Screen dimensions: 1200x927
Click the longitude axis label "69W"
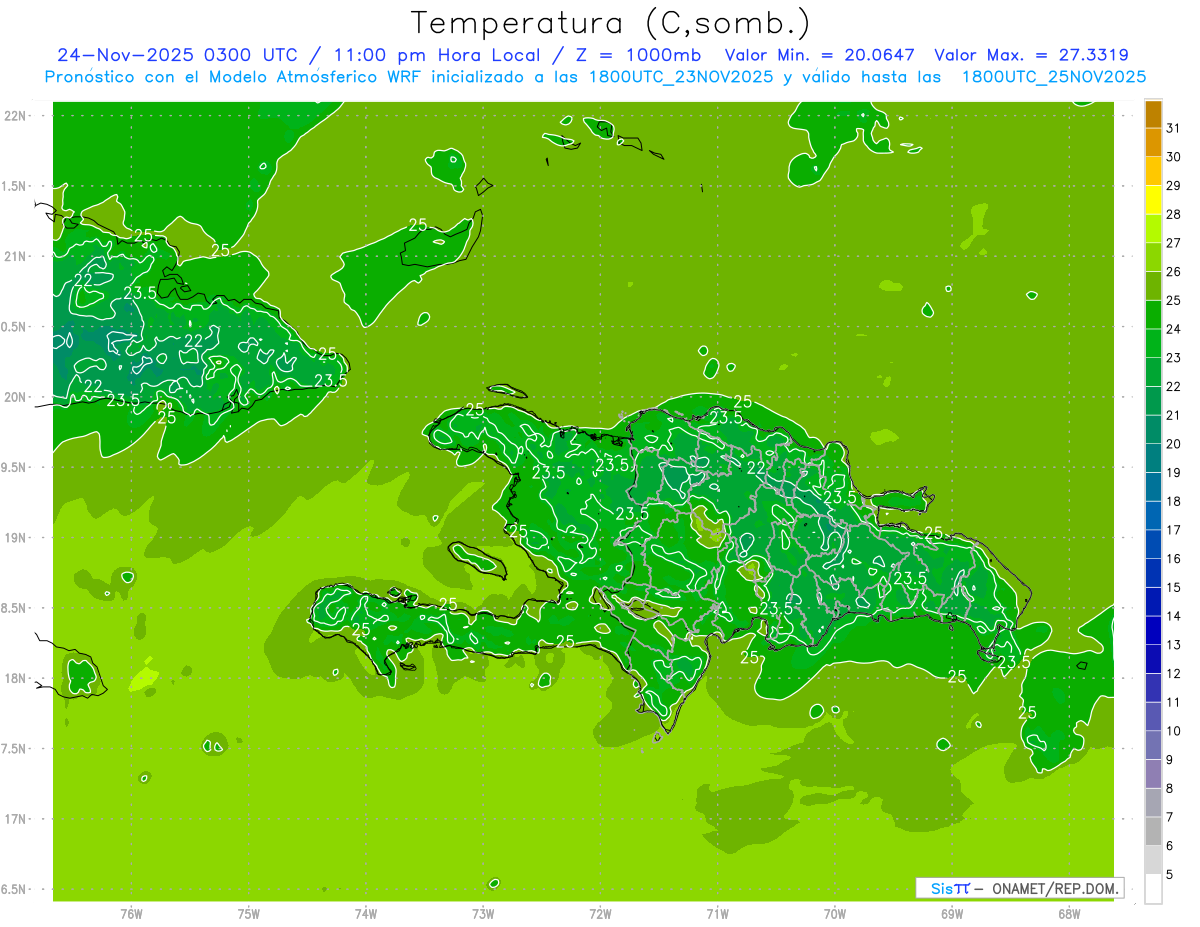952,913
